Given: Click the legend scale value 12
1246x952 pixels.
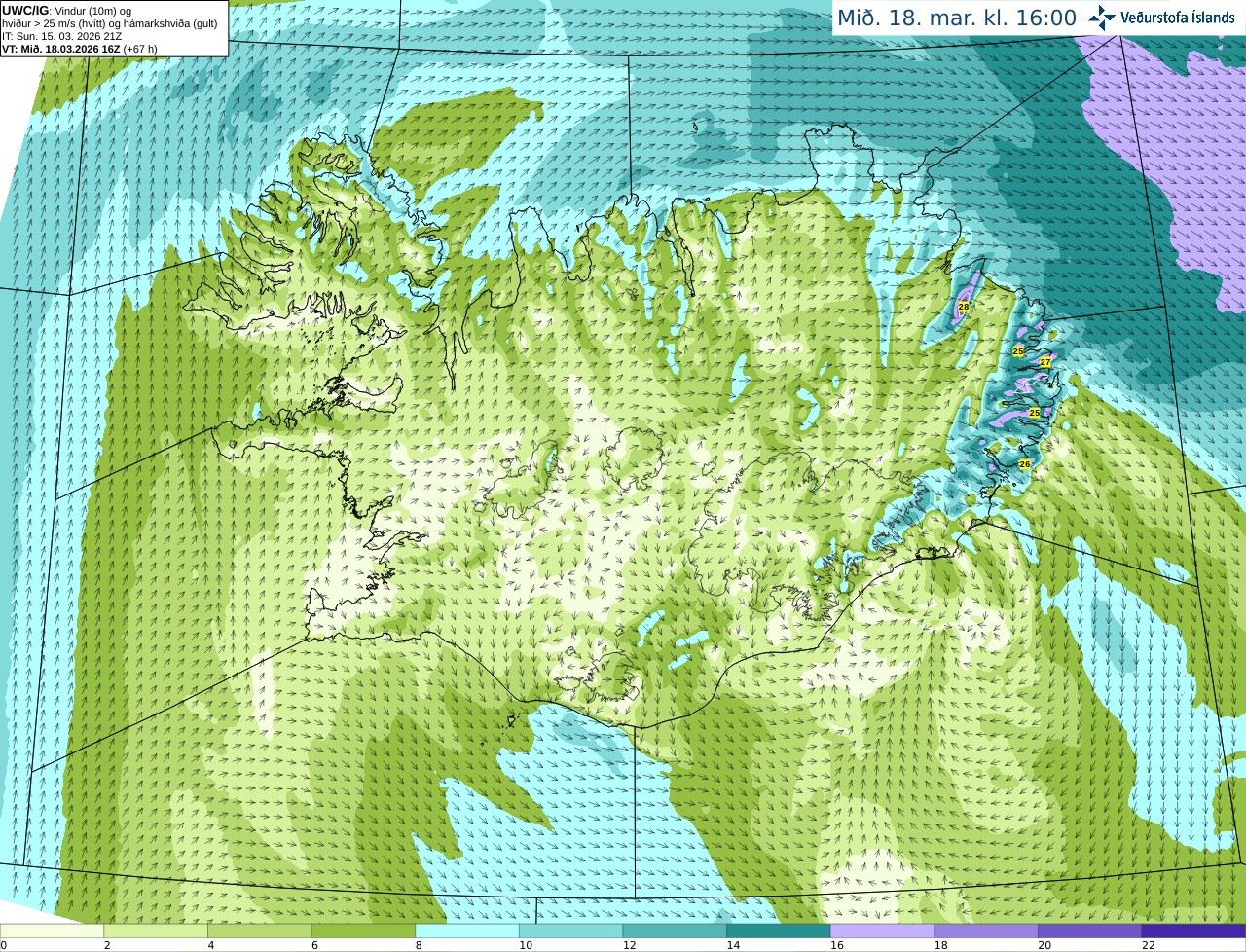Looking at the screenshot, I should (629, 944).
